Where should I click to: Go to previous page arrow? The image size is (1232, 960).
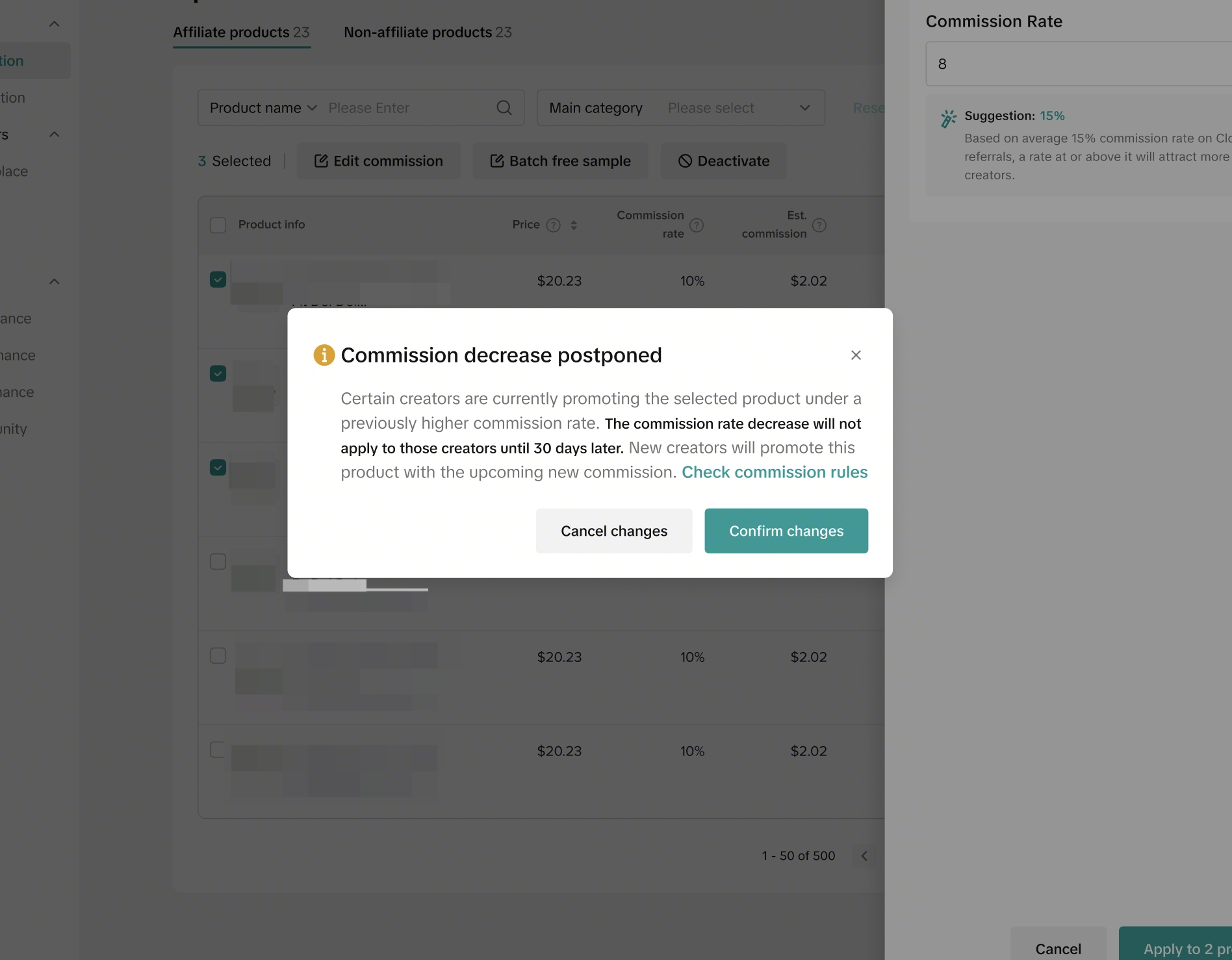pos(864,856)
